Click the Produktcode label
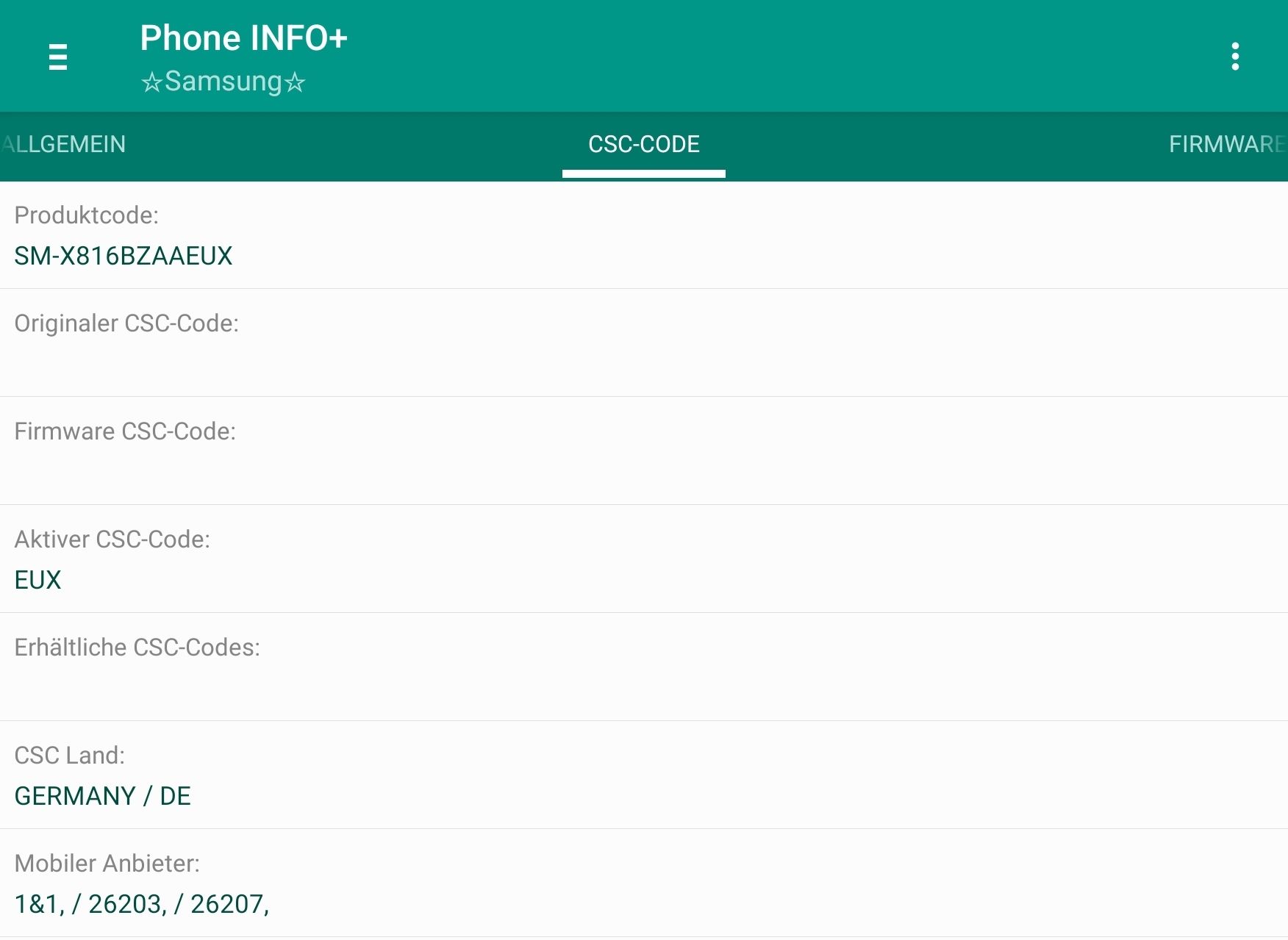Viewport: 1288px width, 940px height. click(87, 215)
